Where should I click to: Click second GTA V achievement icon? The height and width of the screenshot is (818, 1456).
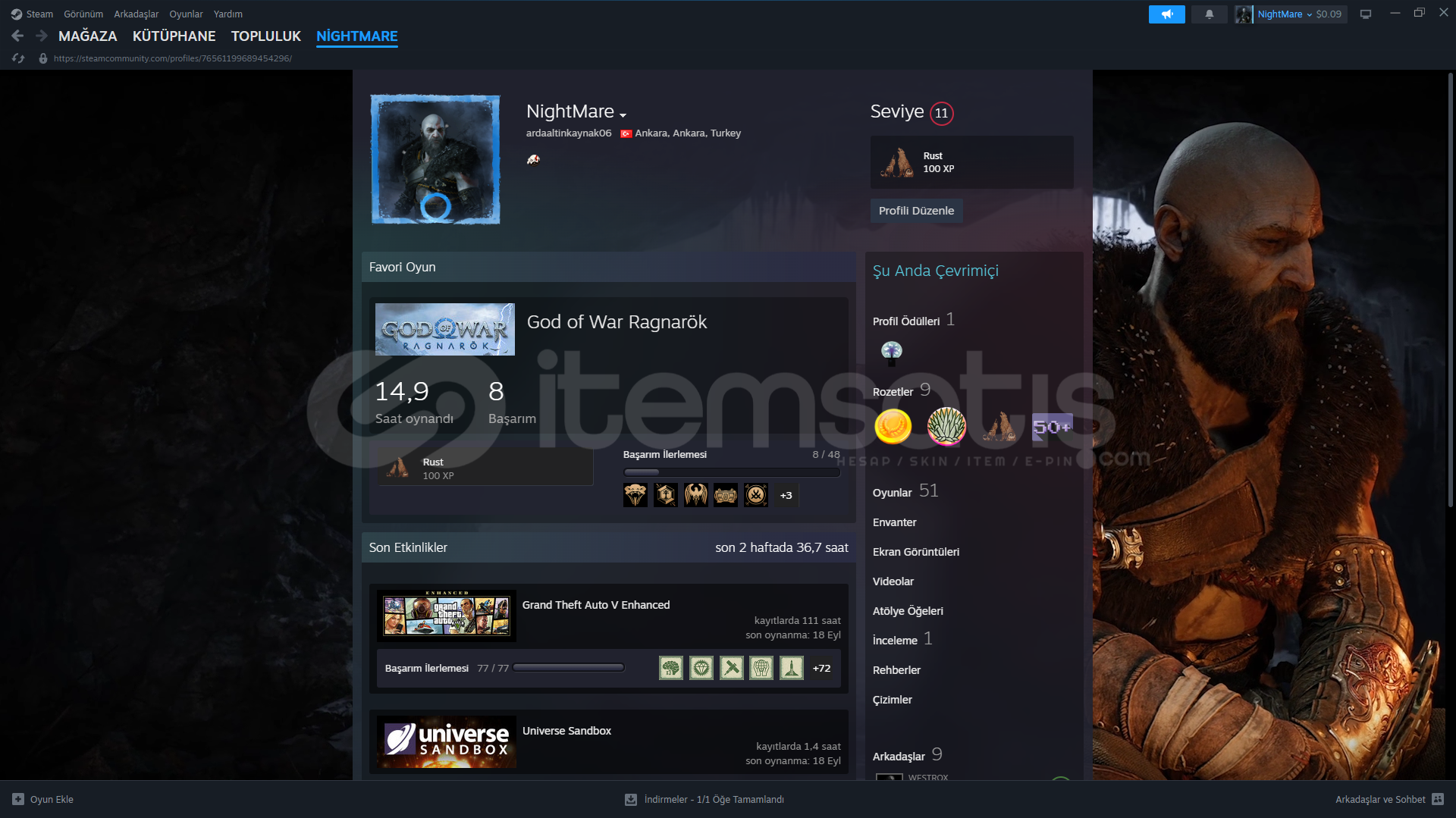pos(701,668)
